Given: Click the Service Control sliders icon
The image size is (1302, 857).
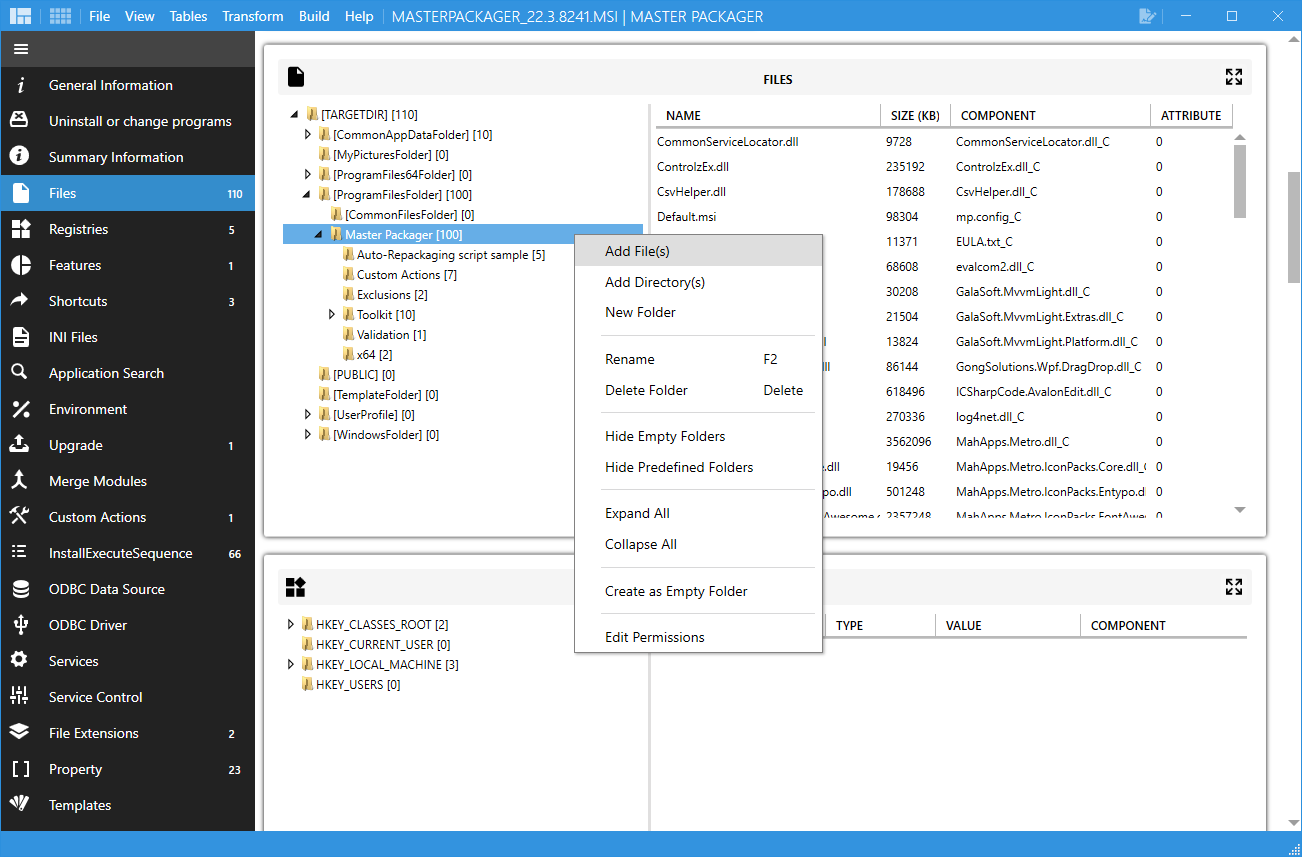Looking at the screenshot, I should [20, 697].
